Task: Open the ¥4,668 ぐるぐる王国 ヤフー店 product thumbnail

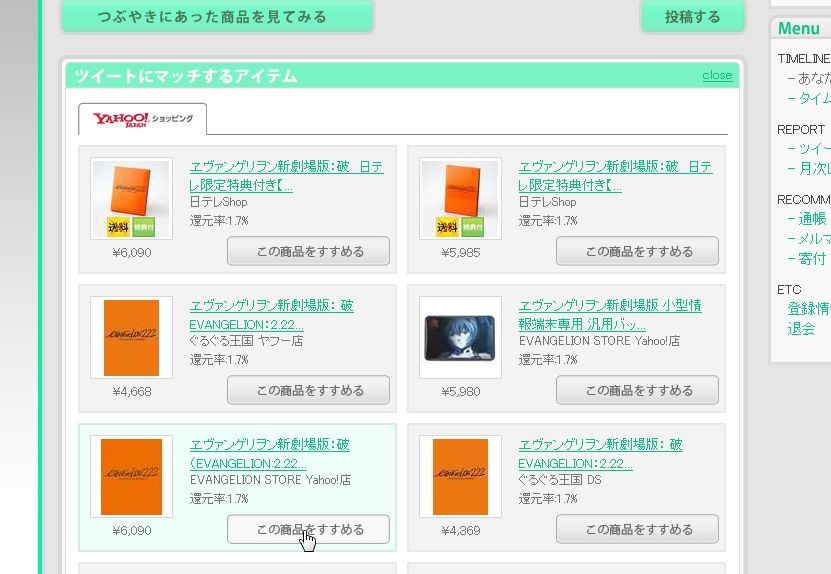Action: click(131, 337)
